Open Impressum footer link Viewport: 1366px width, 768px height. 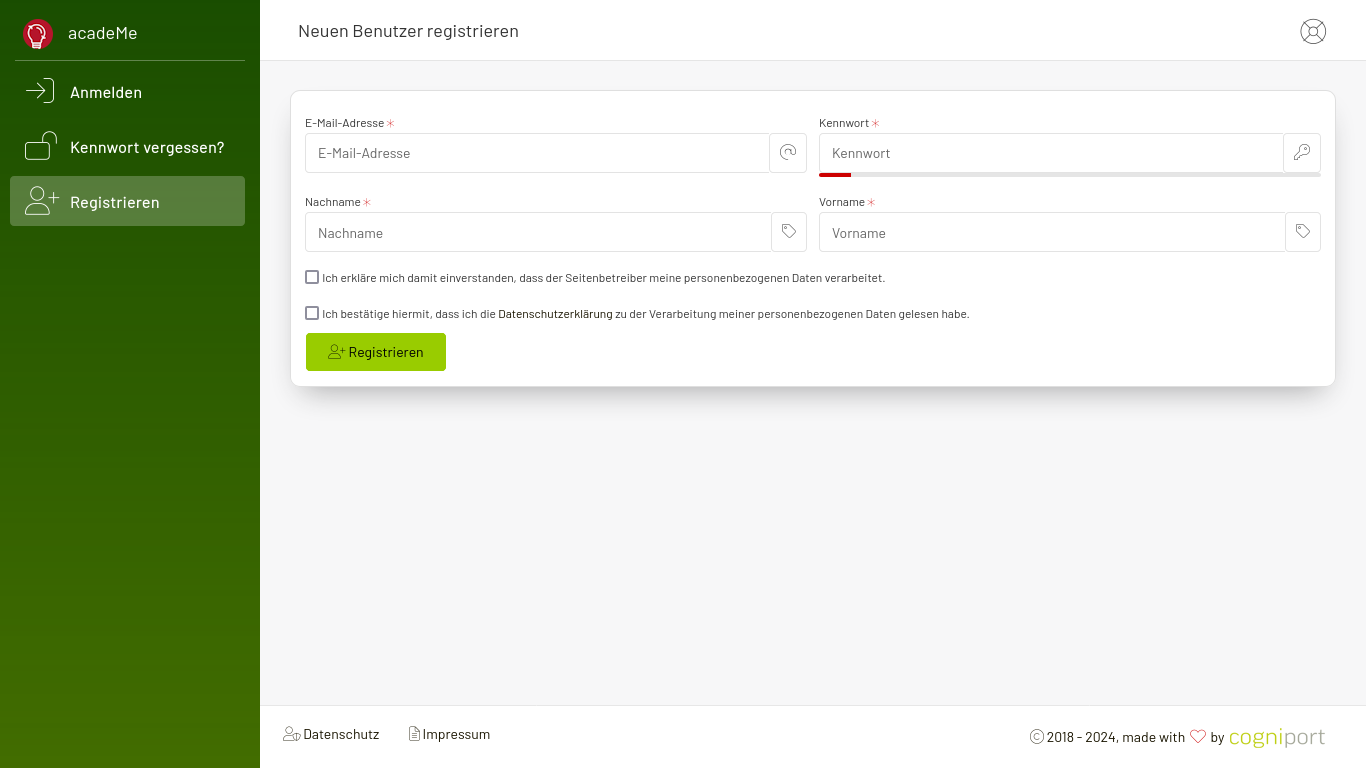pyautogui.click(x=449, y=734)
